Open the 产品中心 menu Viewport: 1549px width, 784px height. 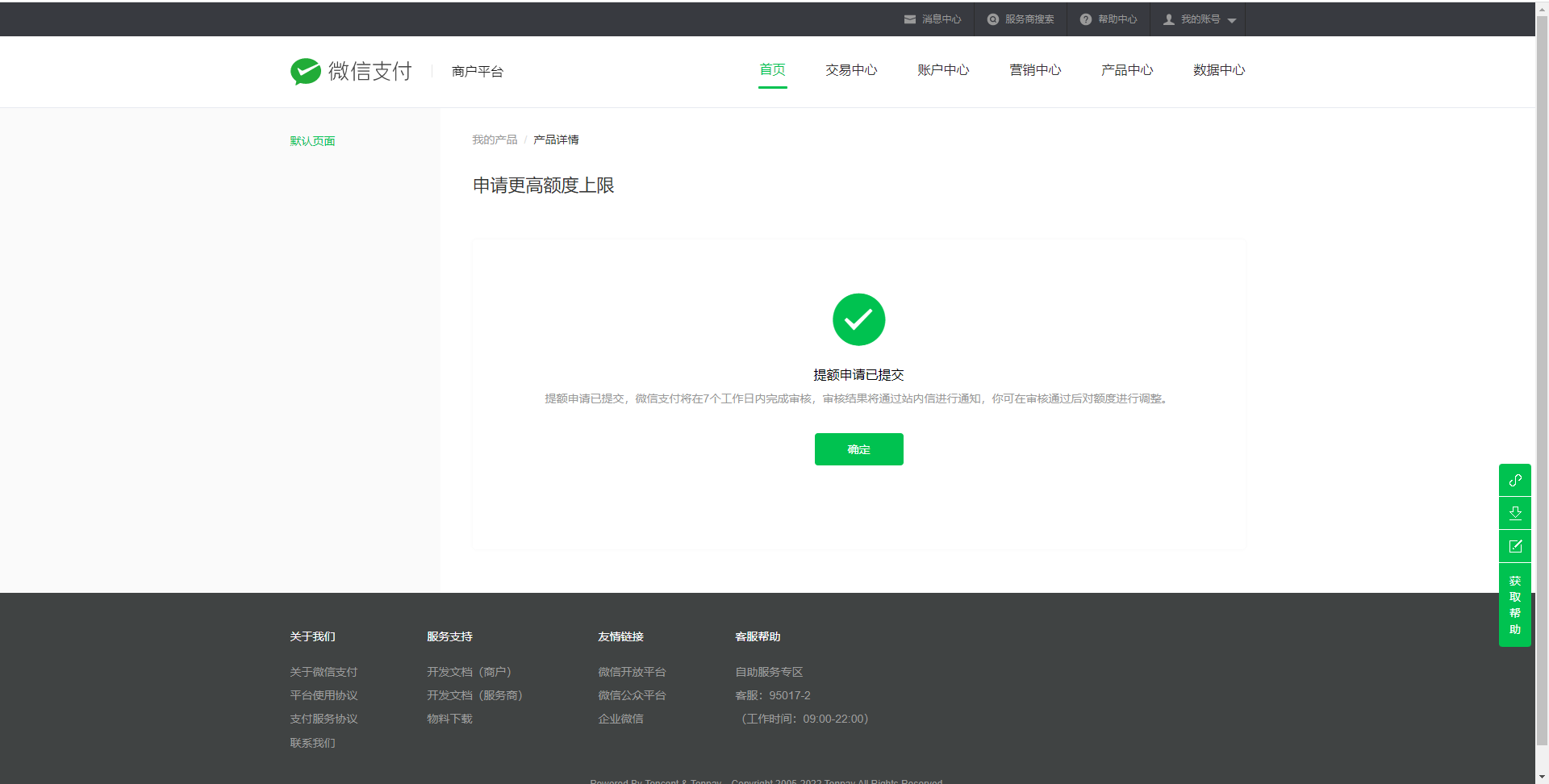pos(1127,70)
